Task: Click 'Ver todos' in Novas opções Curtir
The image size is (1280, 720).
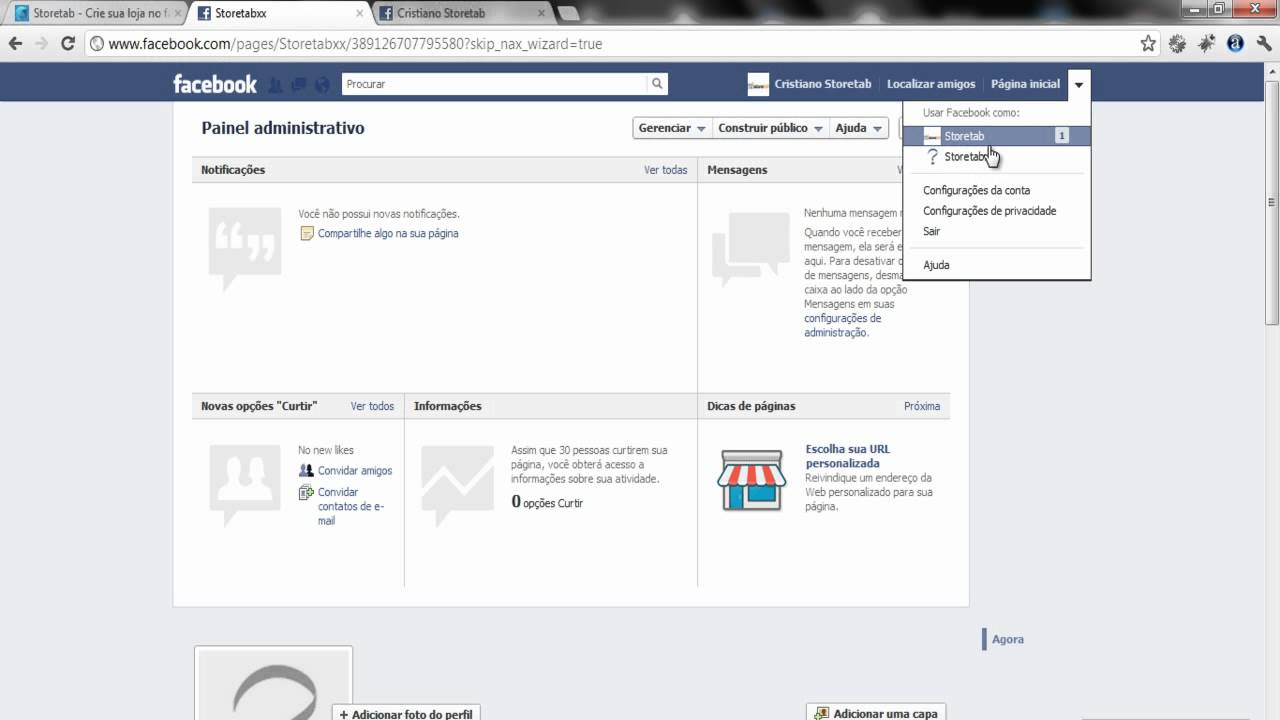Action: click(372, 406)
